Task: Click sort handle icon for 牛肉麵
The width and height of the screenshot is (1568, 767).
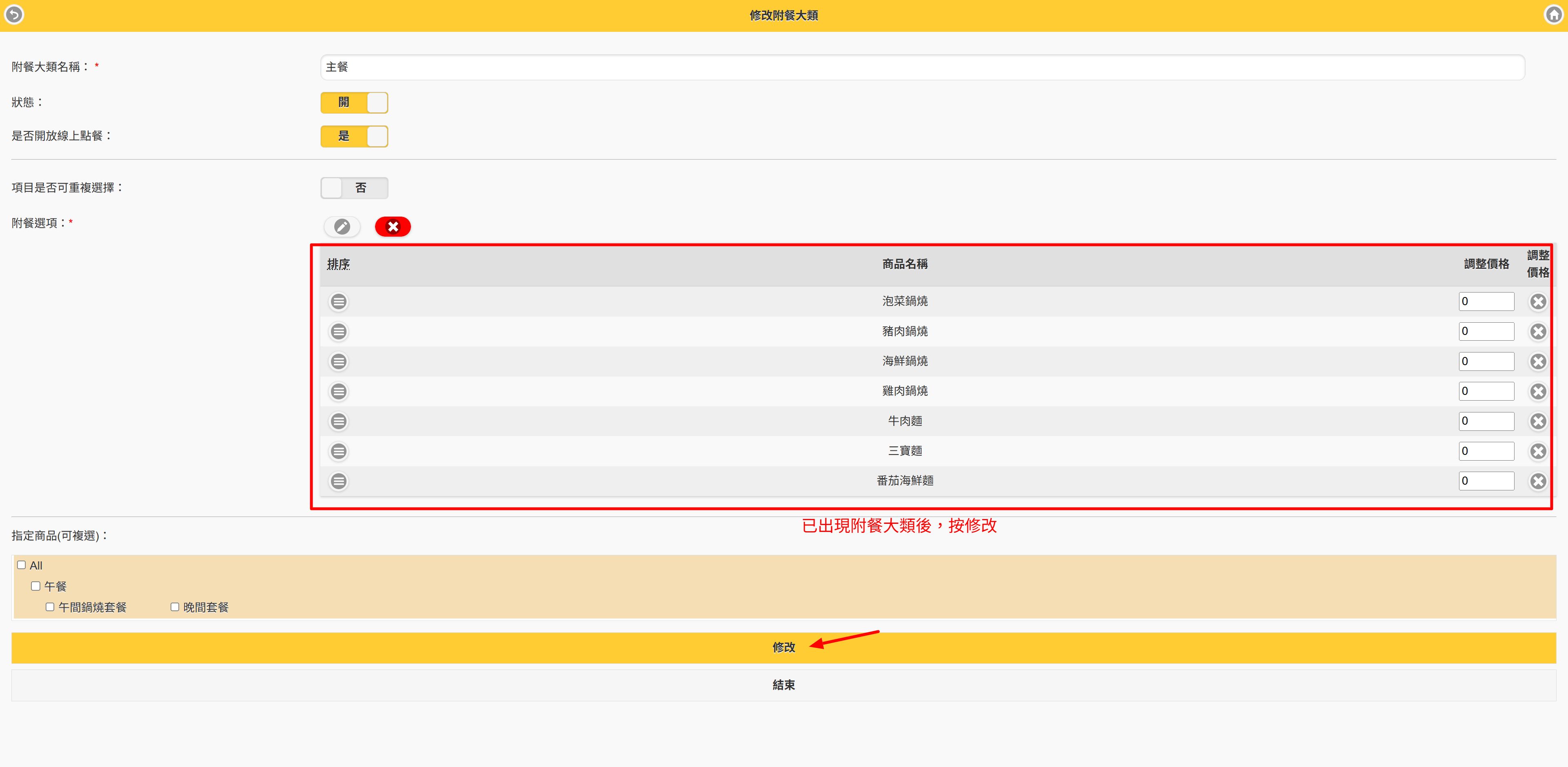Action: point(338,421)
